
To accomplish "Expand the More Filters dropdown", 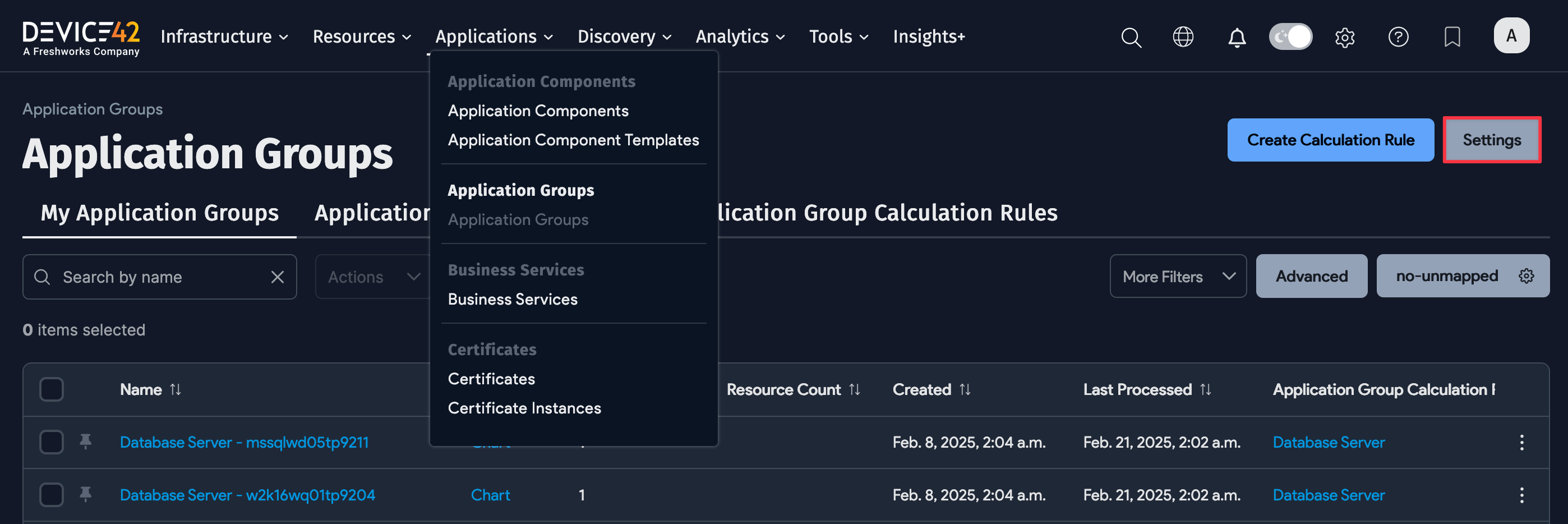I will point(1177,275).
